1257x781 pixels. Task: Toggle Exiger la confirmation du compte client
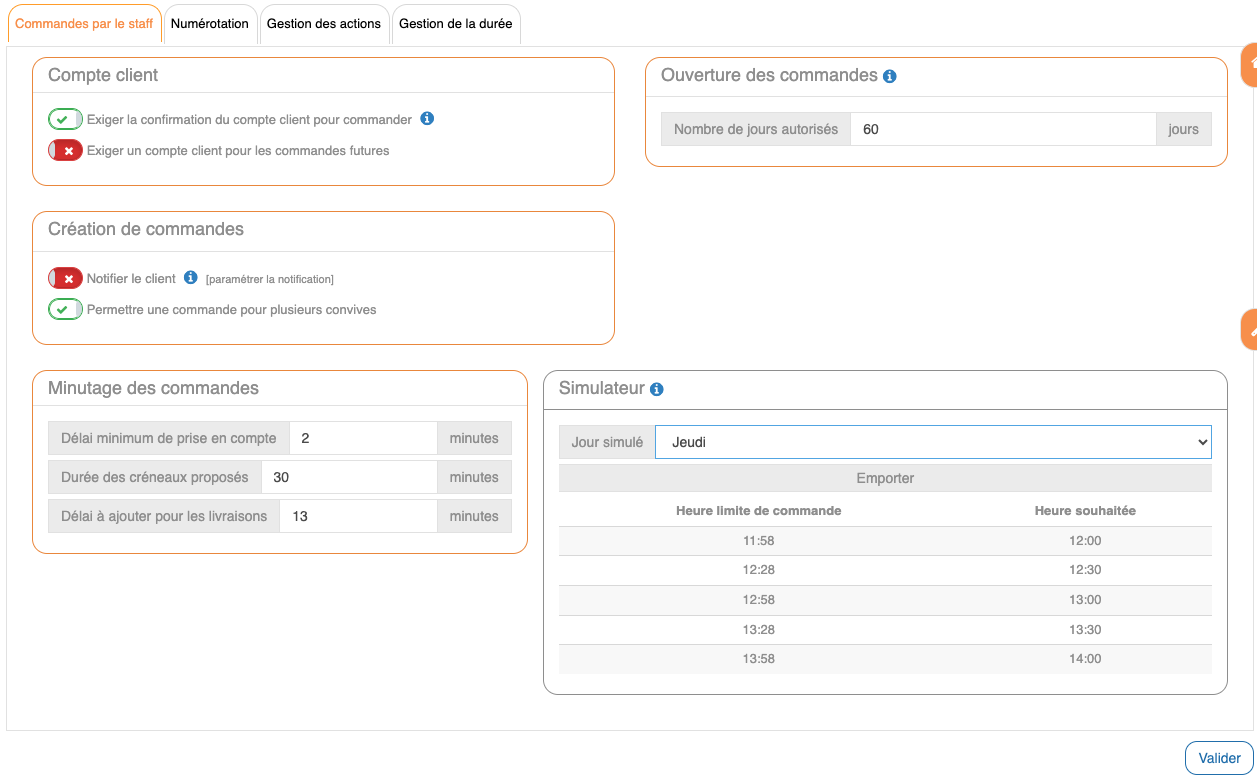point(65,120)
